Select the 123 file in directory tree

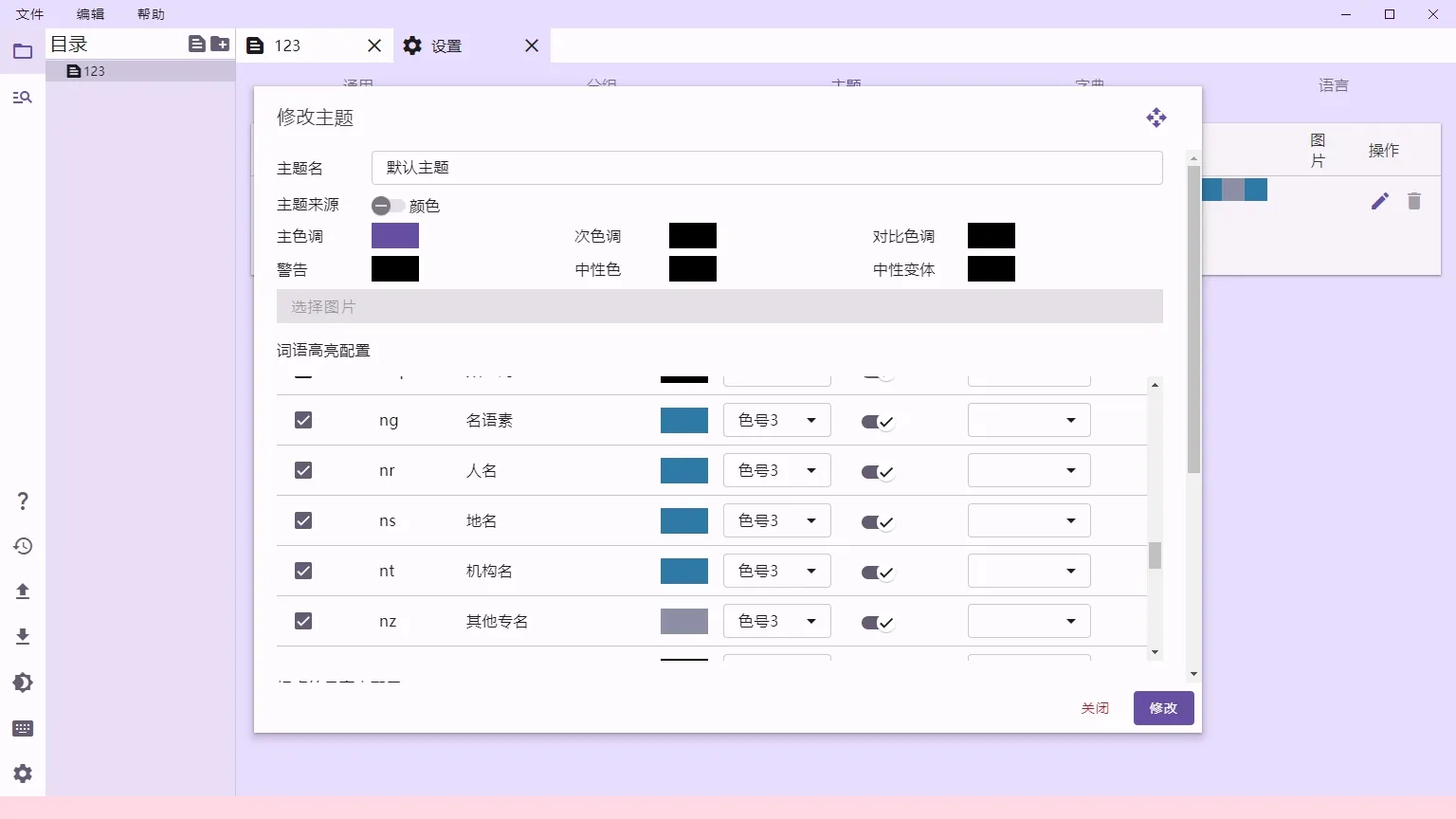140,71
